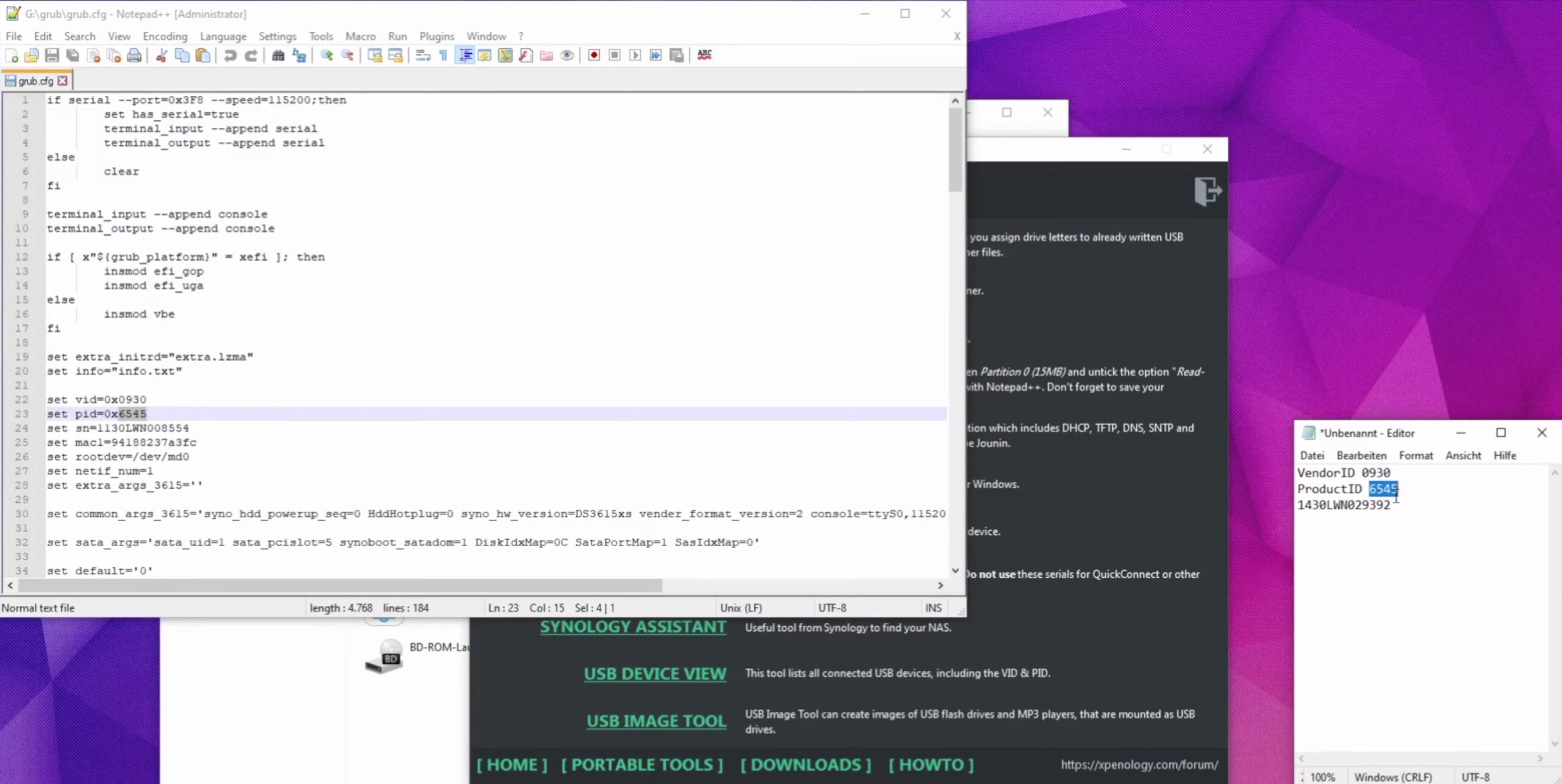Run macro multiple times icon
This screenshot has width=1562, height=784.
click(655, 56)
